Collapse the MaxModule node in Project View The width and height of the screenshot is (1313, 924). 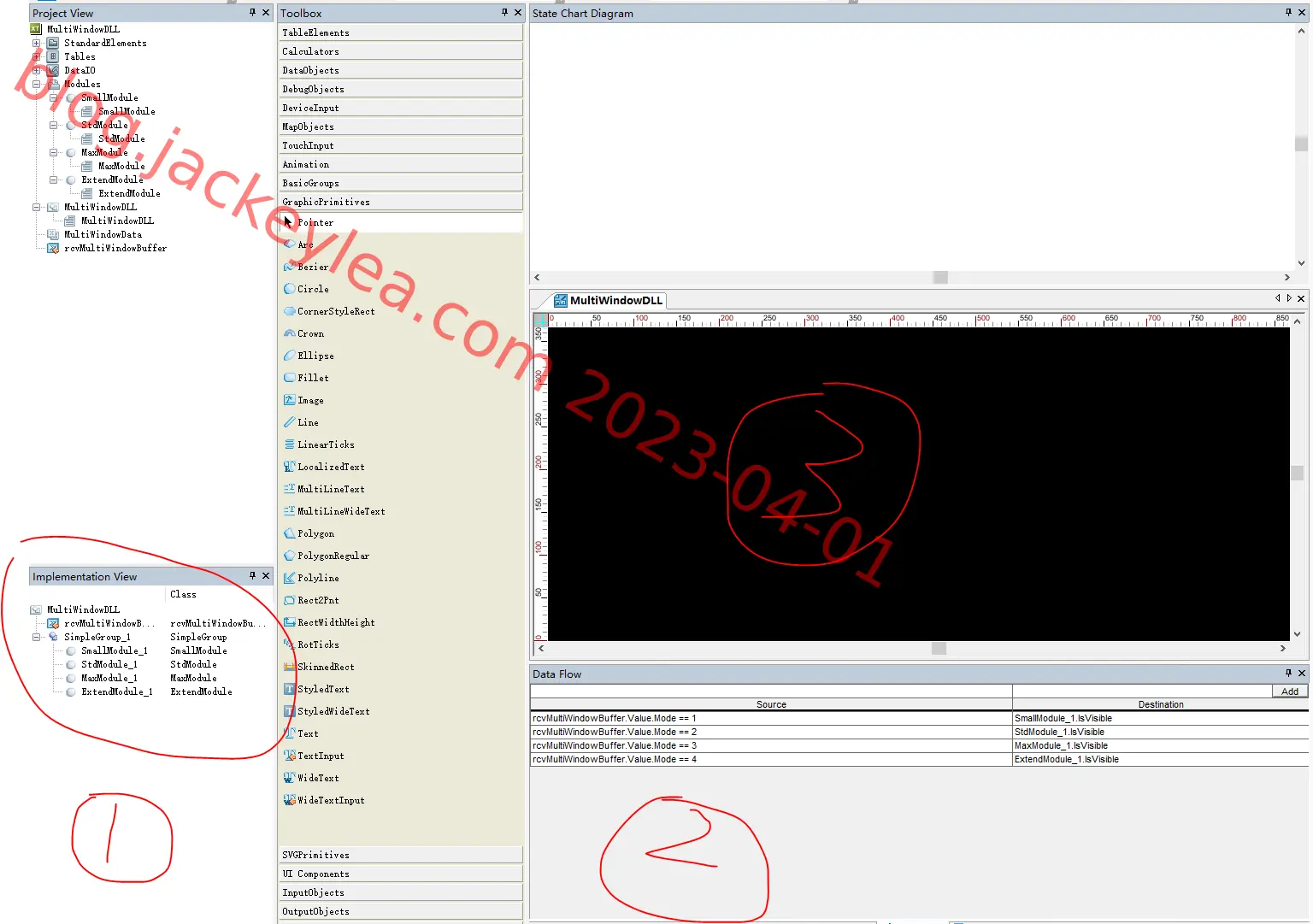pyautogui.click(x=53, y=152)
